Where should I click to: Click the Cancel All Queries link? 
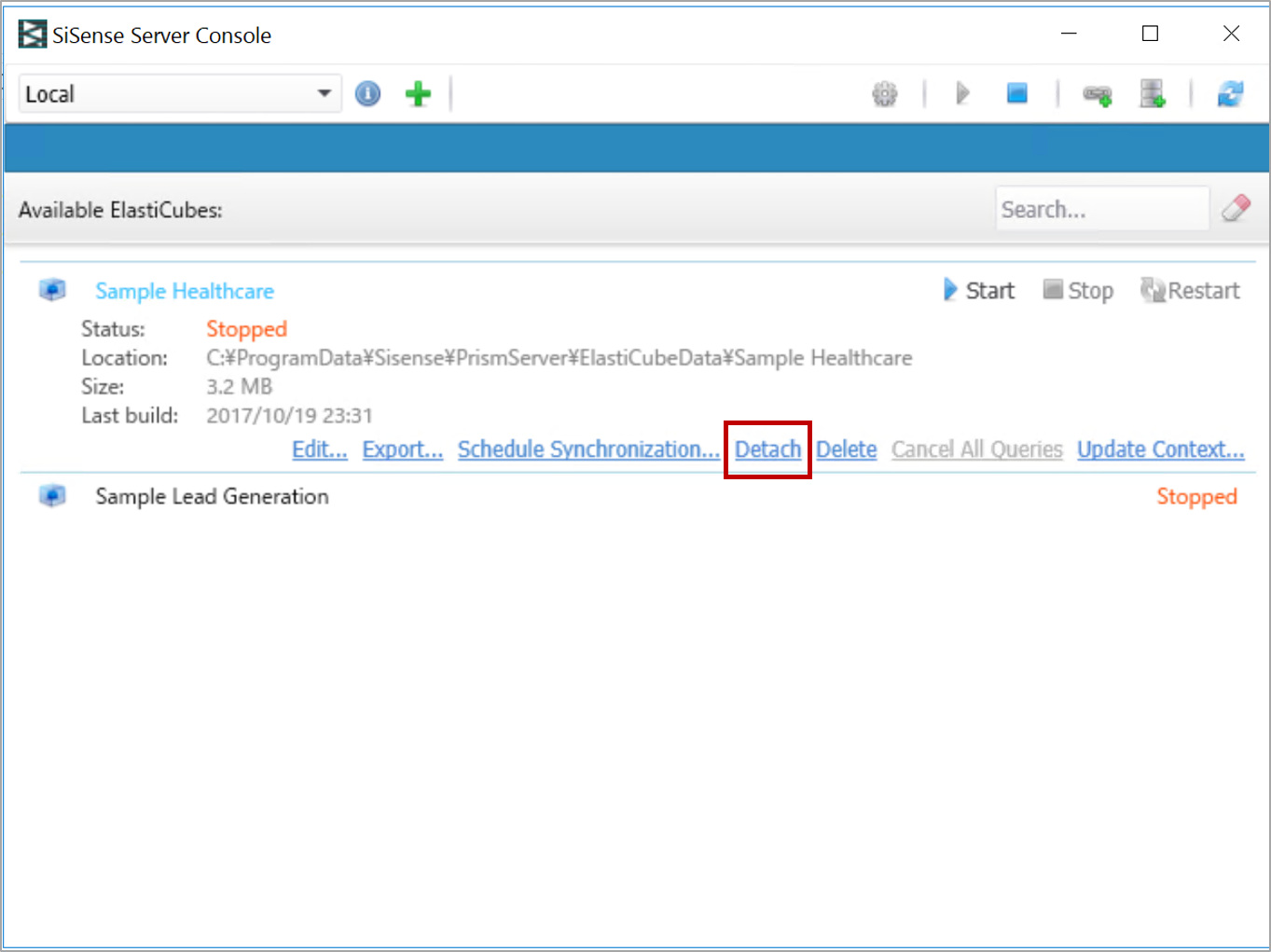pyautogui.click(x=977, y=449)
